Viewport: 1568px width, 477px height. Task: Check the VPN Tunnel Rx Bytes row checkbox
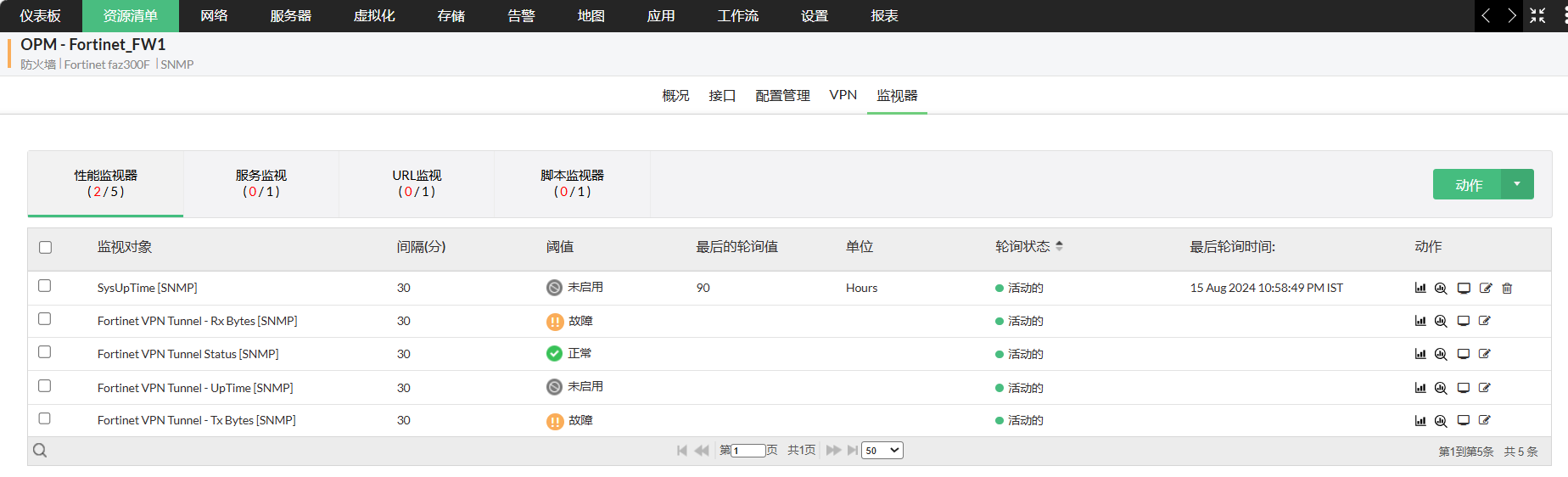45,319
